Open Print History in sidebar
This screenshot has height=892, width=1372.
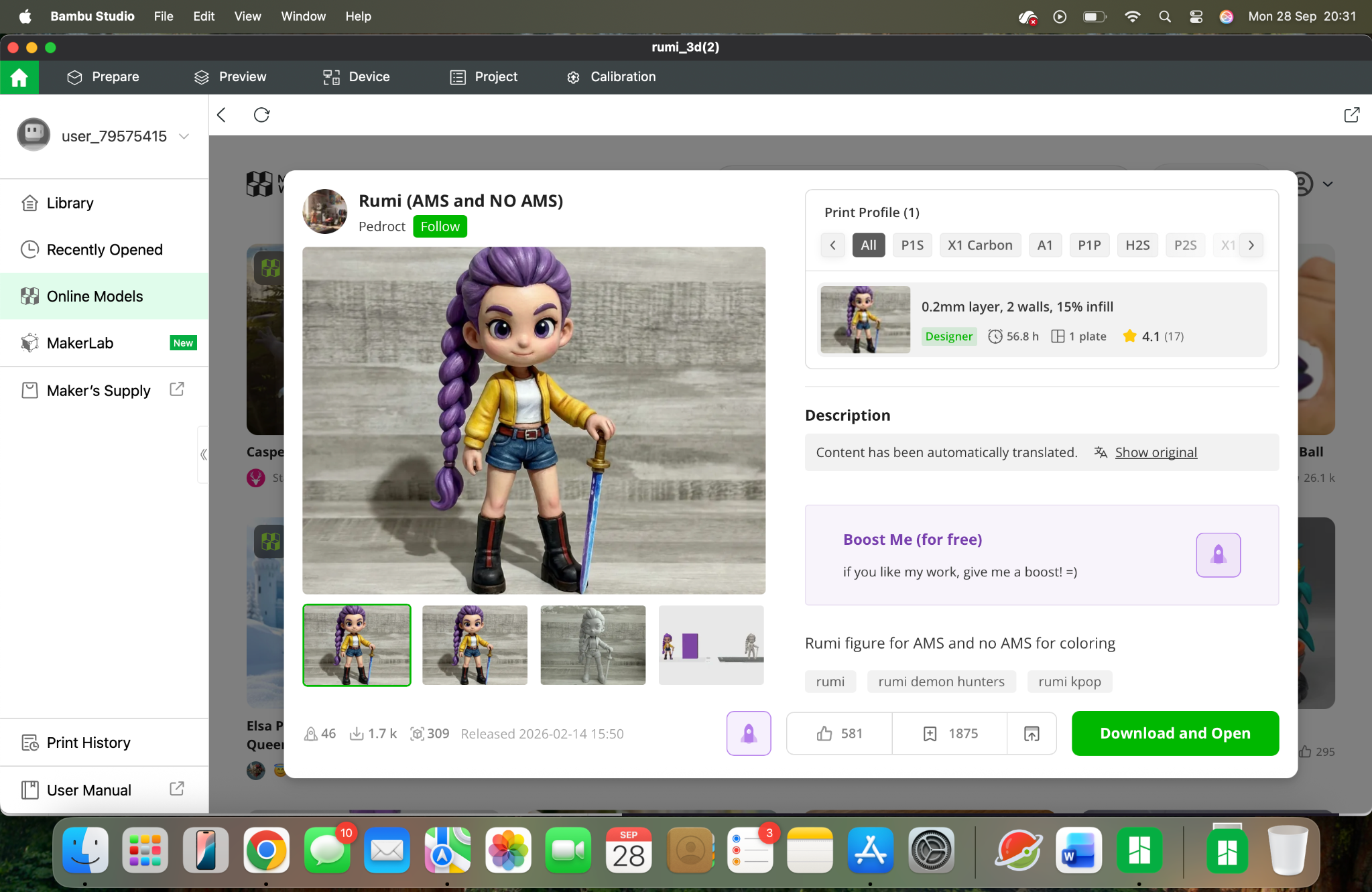(x=104, y=743)
